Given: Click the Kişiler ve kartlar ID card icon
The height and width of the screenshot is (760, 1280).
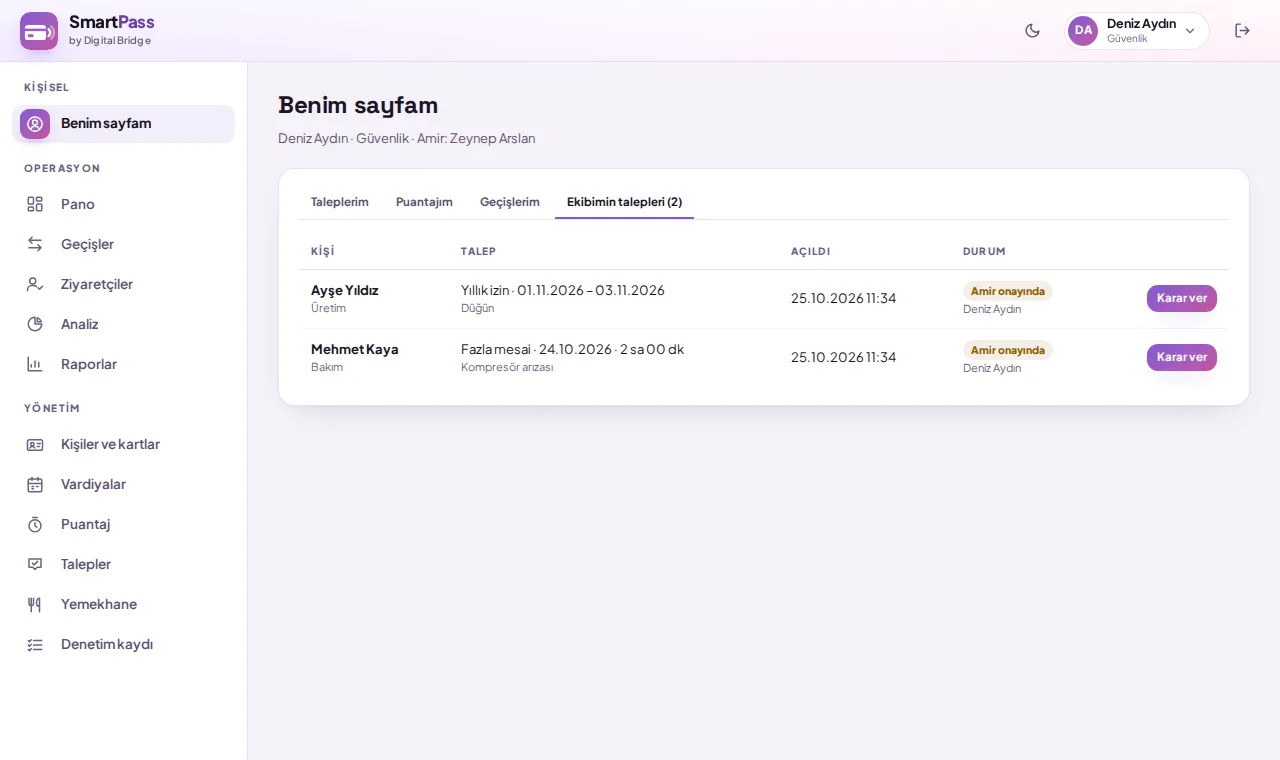Looking at the screenshot, I should tap(35, 444).
